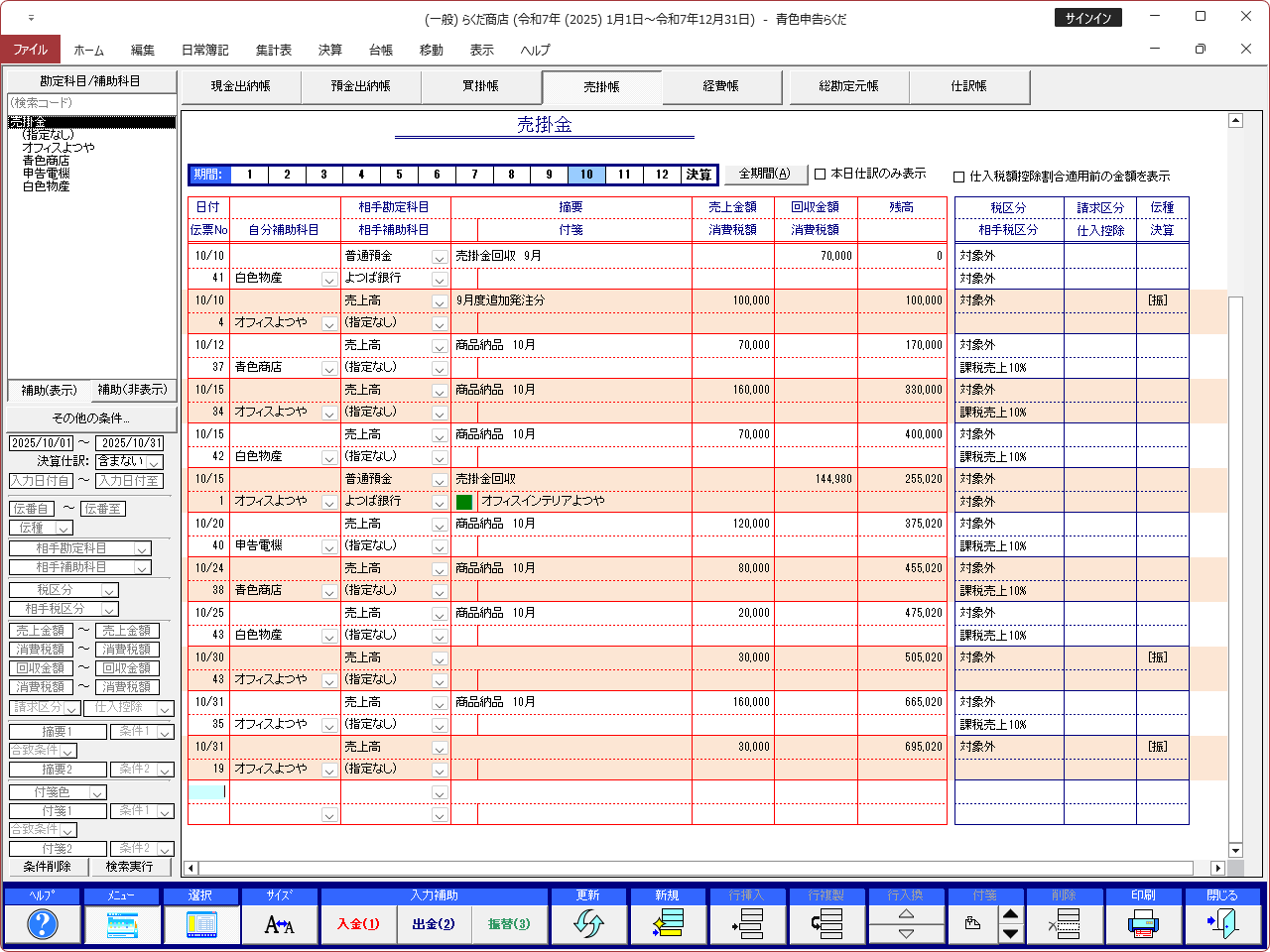Image resolution: width=1270 pixels, height=952 pixels.
Task: Create new entry with 新規 icon
Action: [x=668, y=924]
